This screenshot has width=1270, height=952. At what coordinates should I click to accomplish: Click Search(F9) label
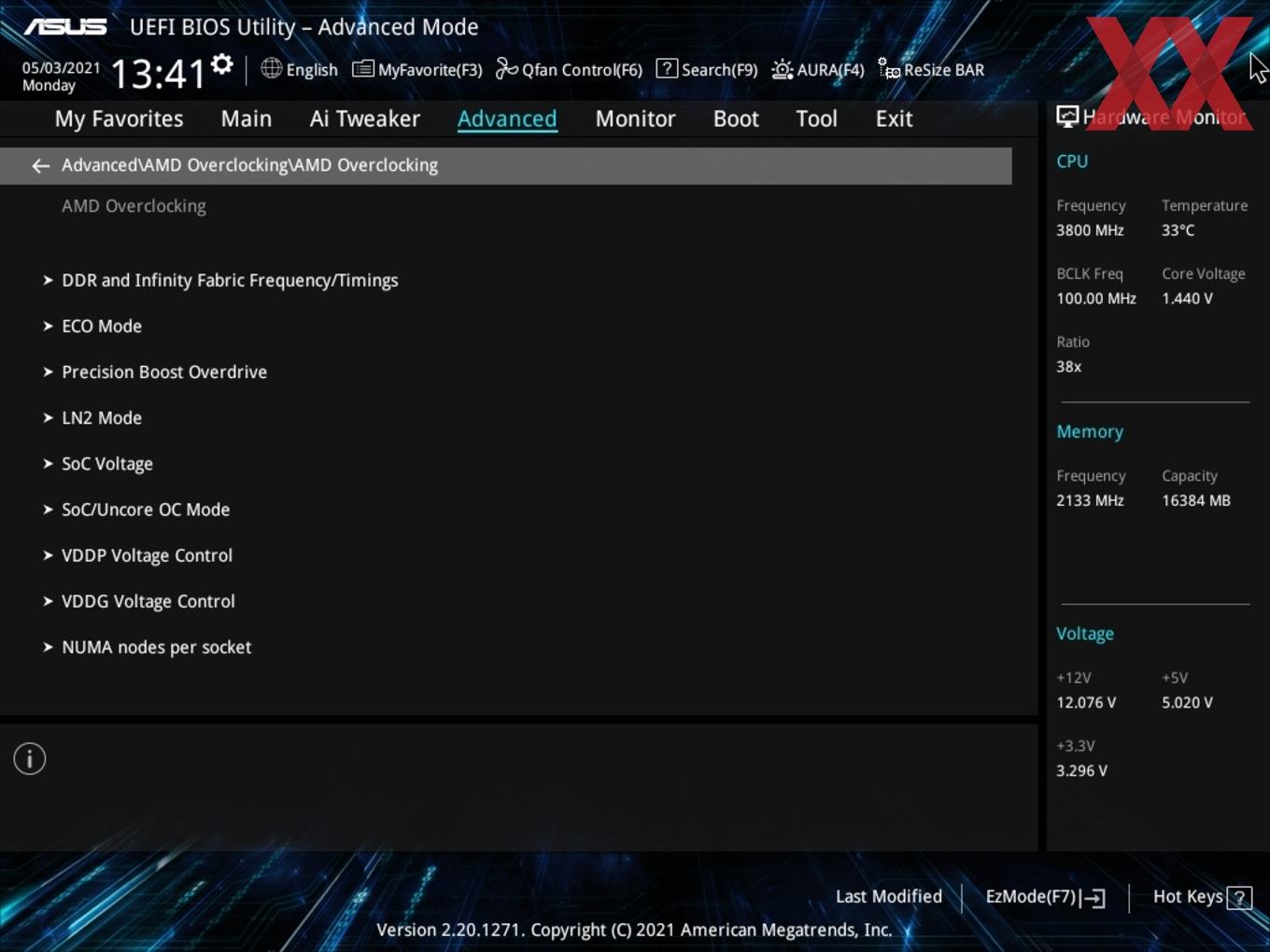tap(719, 70)
